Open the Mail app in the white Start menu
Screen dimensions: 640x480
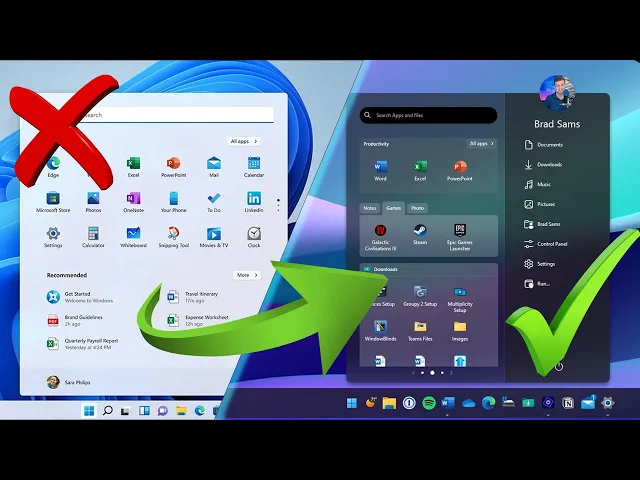(213, 167)
